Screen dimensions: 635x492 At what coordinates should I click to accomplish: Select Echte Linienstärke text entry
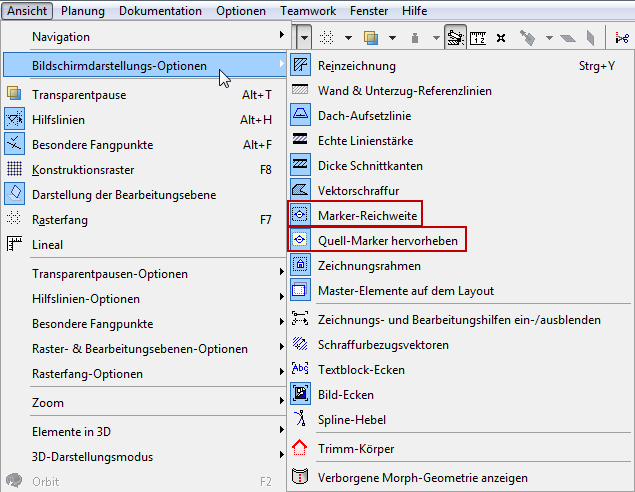point(365,141)
